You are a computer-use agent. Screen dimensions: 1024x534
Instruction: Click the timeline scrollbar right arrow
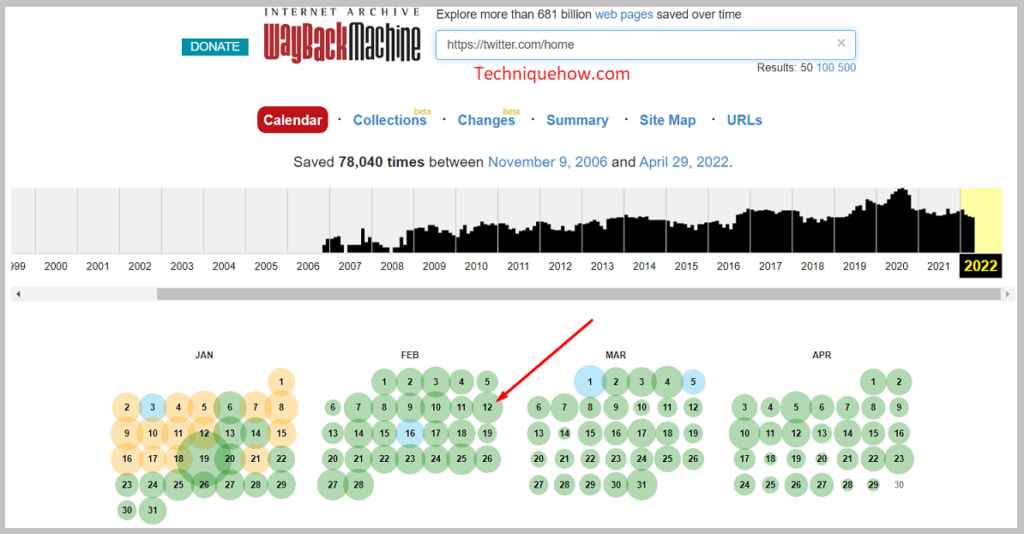click(1007, 294)
